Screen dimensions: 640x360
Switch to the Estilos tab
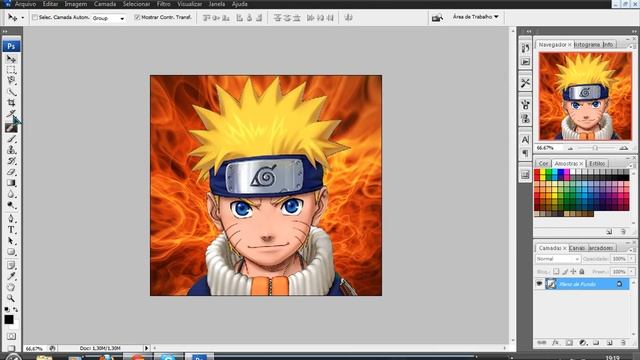click(597, 163)
